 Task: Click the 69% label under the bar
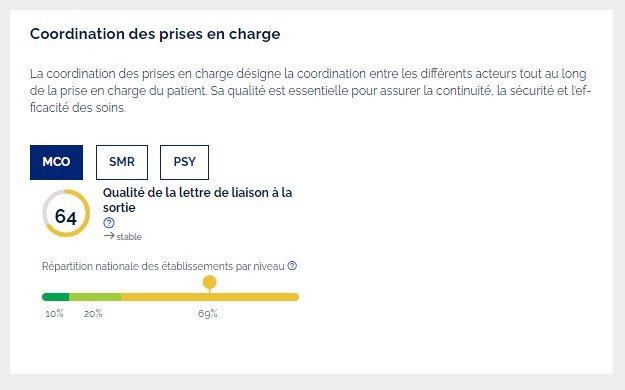click(208, 313)
